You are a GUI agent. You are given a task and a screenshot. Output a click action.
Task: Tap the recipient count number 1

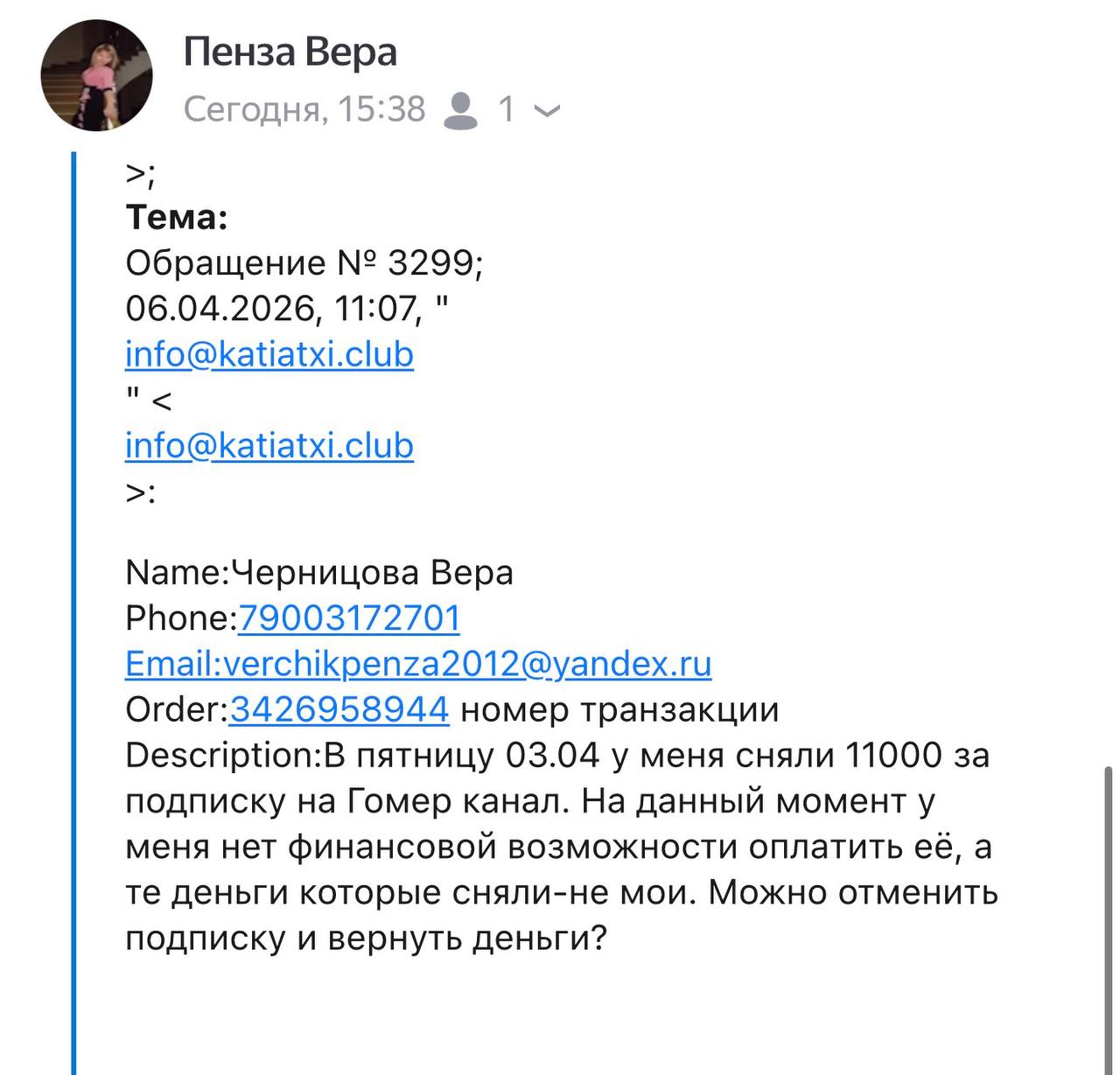(x=507, y=110)
